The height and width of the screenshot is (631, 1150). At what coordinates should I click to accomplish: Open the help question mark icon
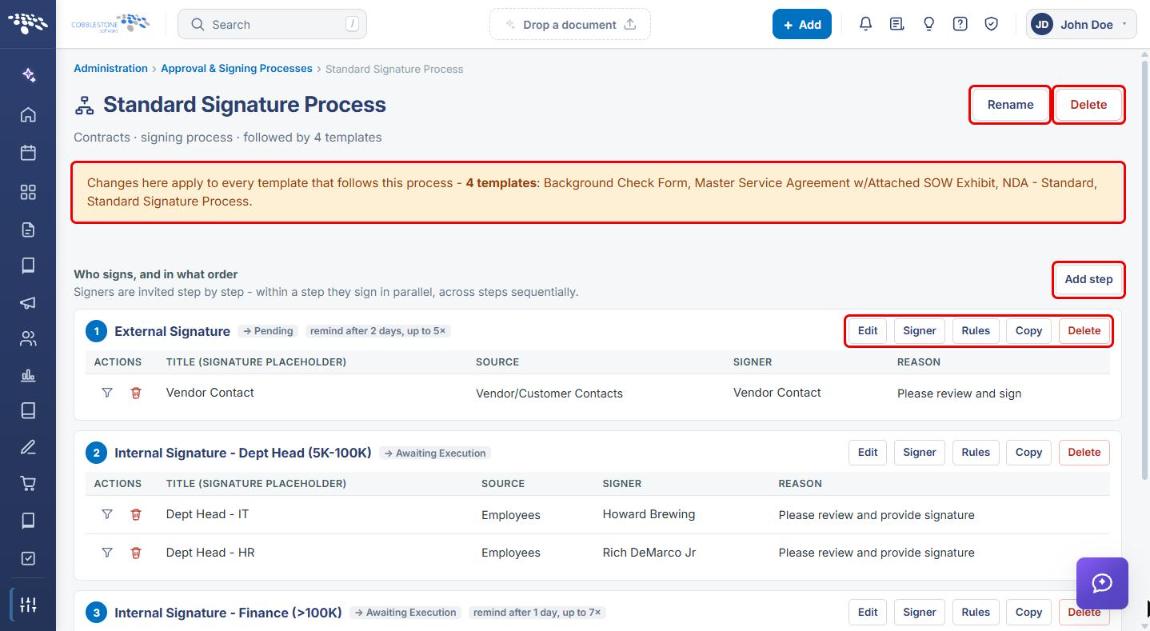[x=959, y=24]
